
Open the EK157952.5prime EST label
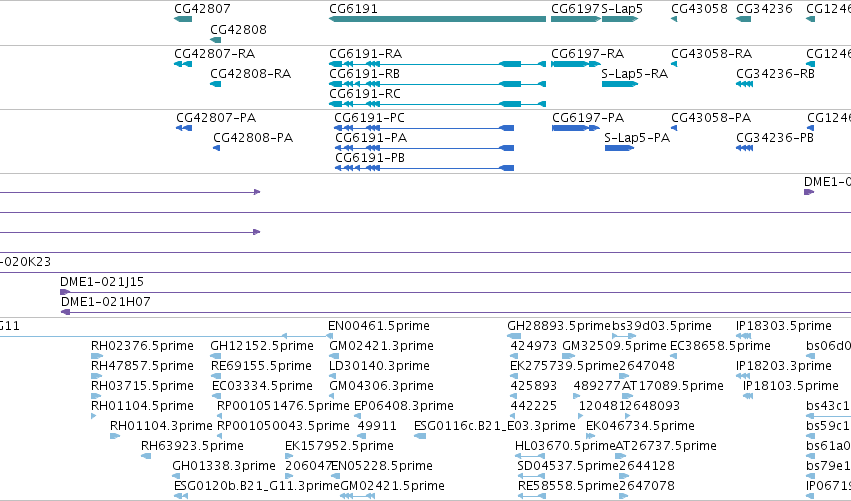pyautogui.click(x=339, y=446)
